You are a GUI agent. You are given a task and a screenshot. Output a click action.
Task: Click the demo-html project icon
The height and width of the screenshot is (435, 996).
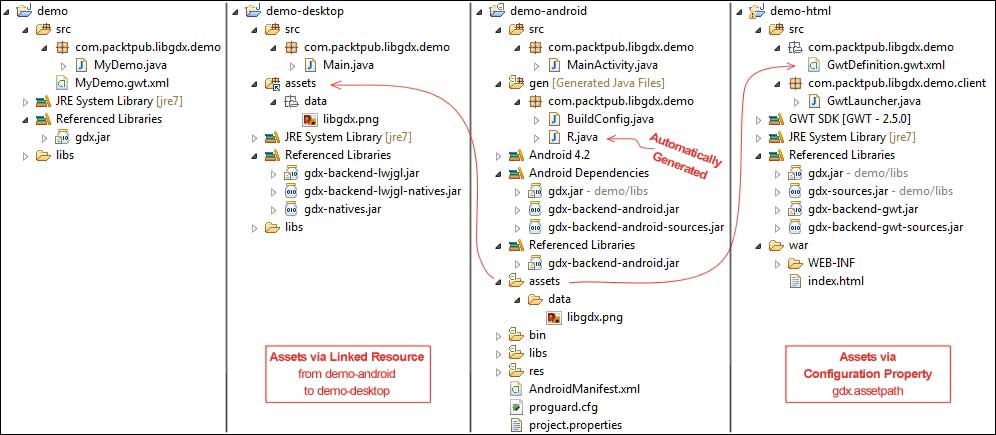point(757,10)
